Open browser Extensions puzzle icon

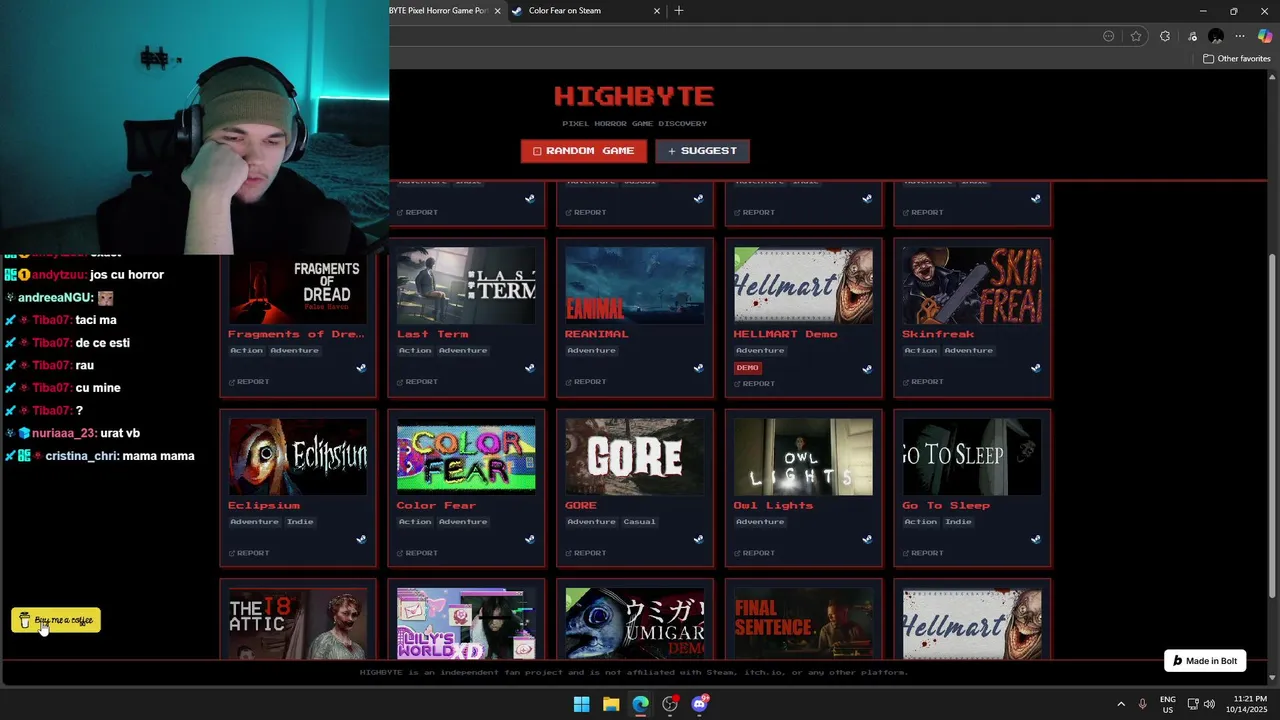pos(1165,36)
